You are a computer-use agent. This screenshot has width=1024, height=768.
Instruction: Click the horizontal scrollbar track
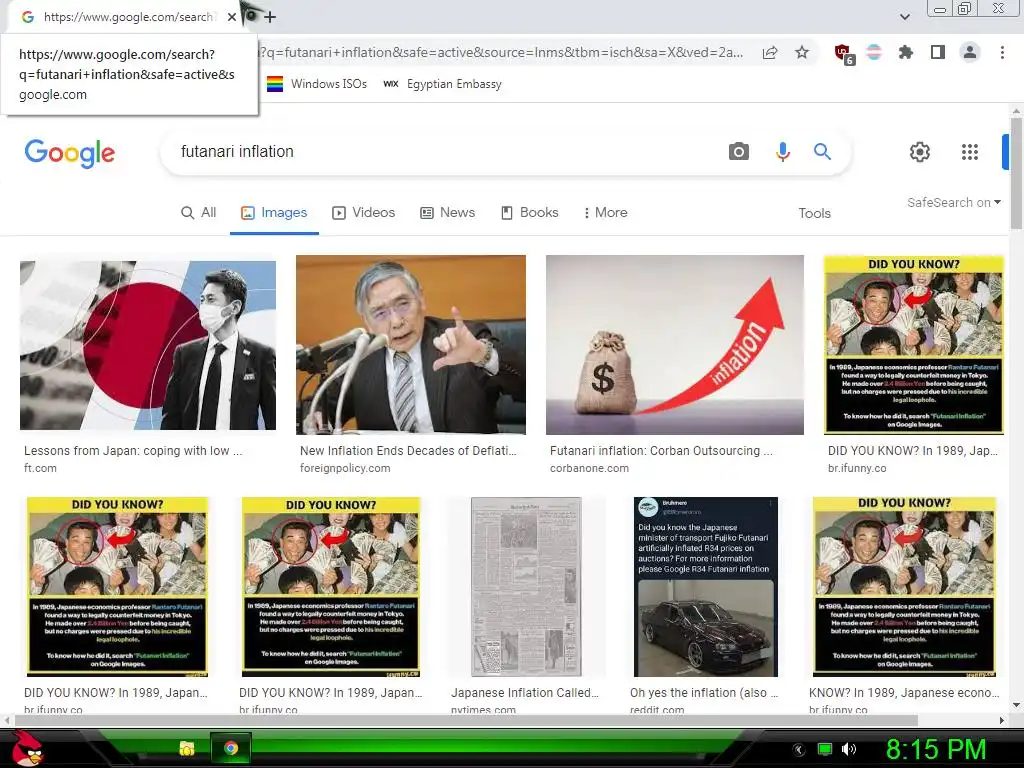point(466,720)
